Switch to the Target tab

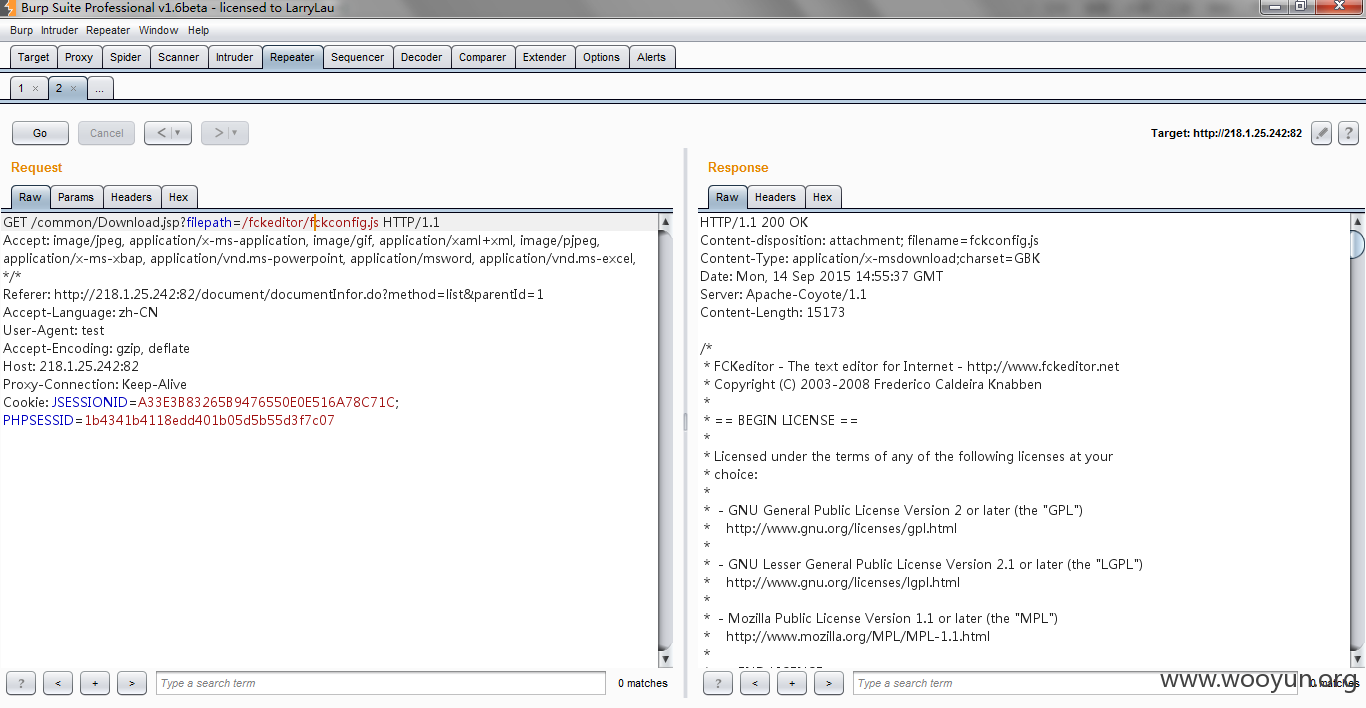click(x=33, y=57)
